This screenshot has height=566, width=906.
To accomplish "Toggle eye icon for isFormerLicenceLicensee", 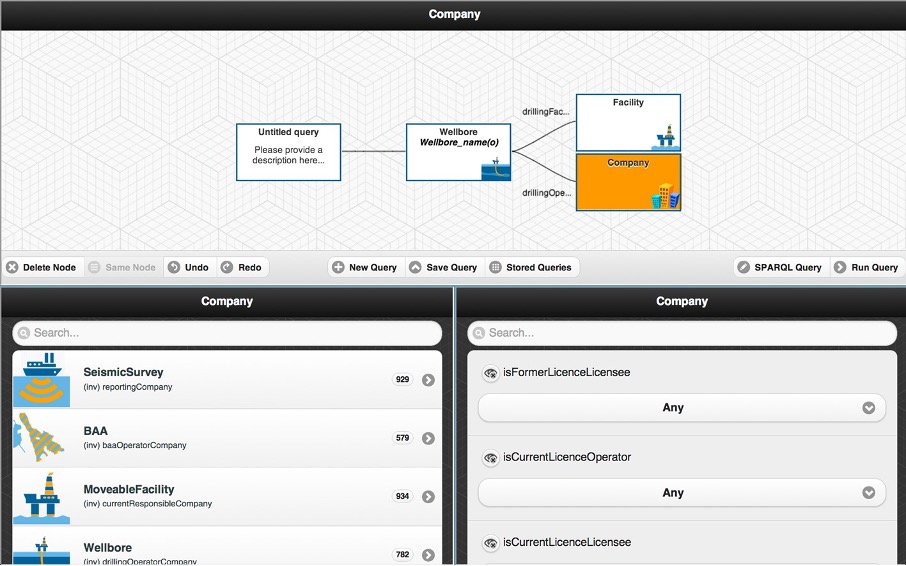I will (x=490, y=373).
